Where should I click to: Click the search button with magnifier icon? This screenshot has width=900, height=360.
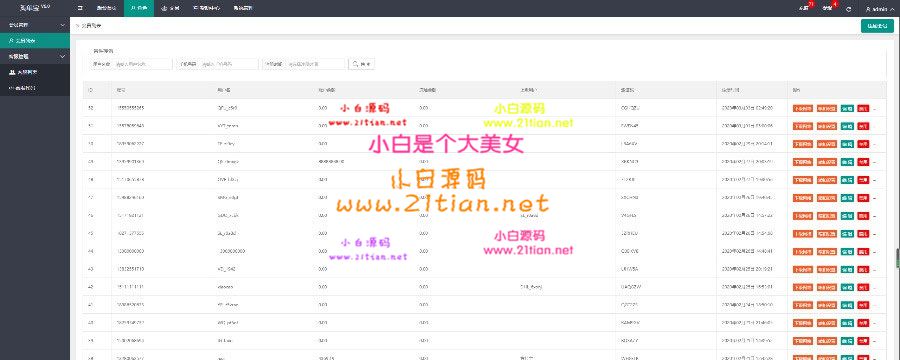pyautogui.click(x=362, y=64)
